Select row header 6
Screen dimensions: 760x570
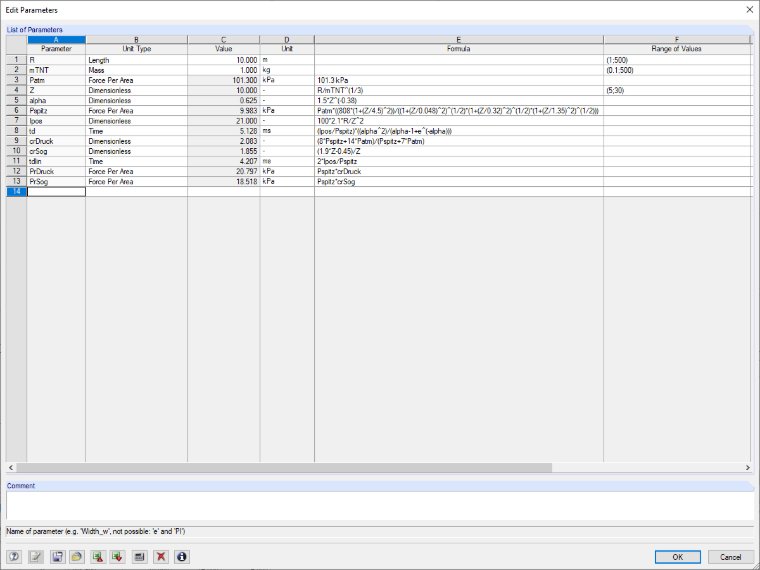(16, 111)
